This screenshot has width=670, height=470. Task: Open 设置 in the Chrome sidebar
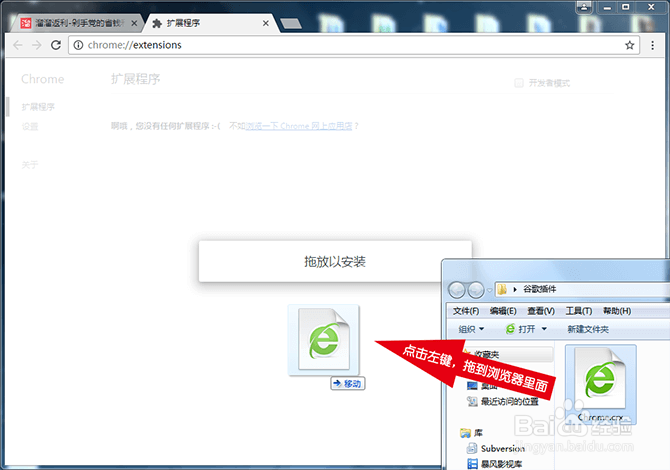tap(30, 126)
